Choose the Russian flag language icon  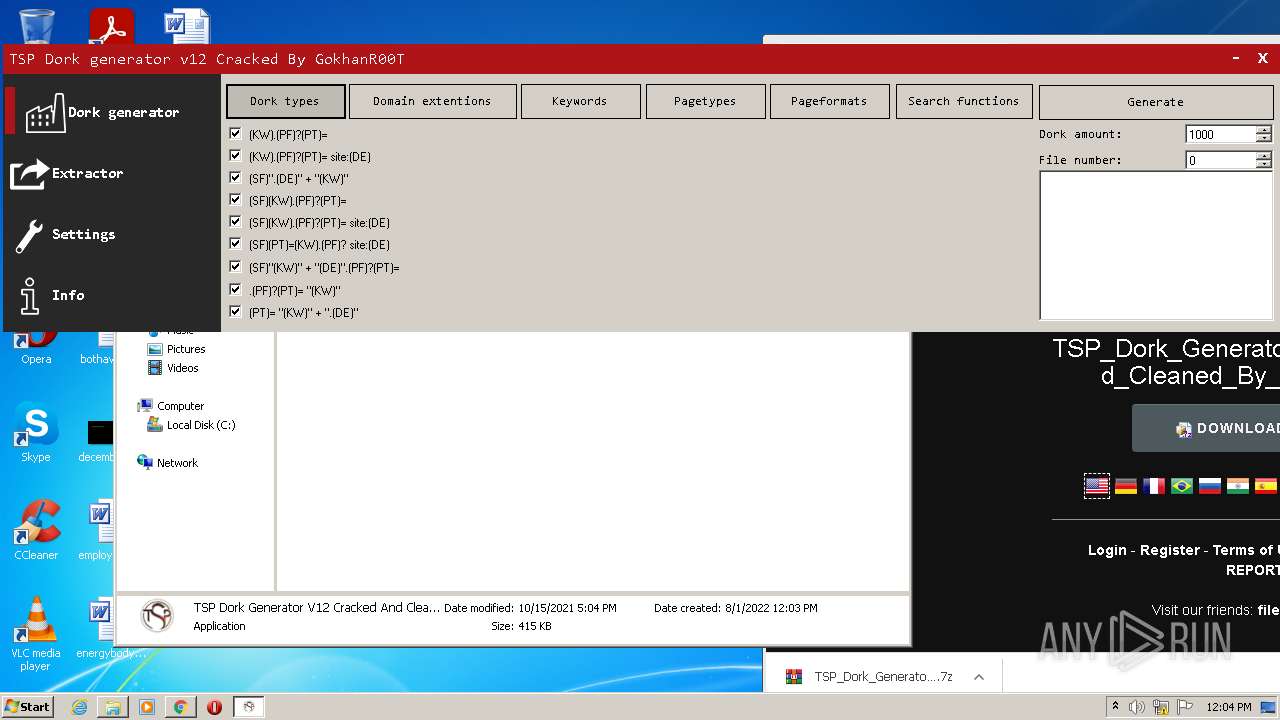pos(1210,486)
